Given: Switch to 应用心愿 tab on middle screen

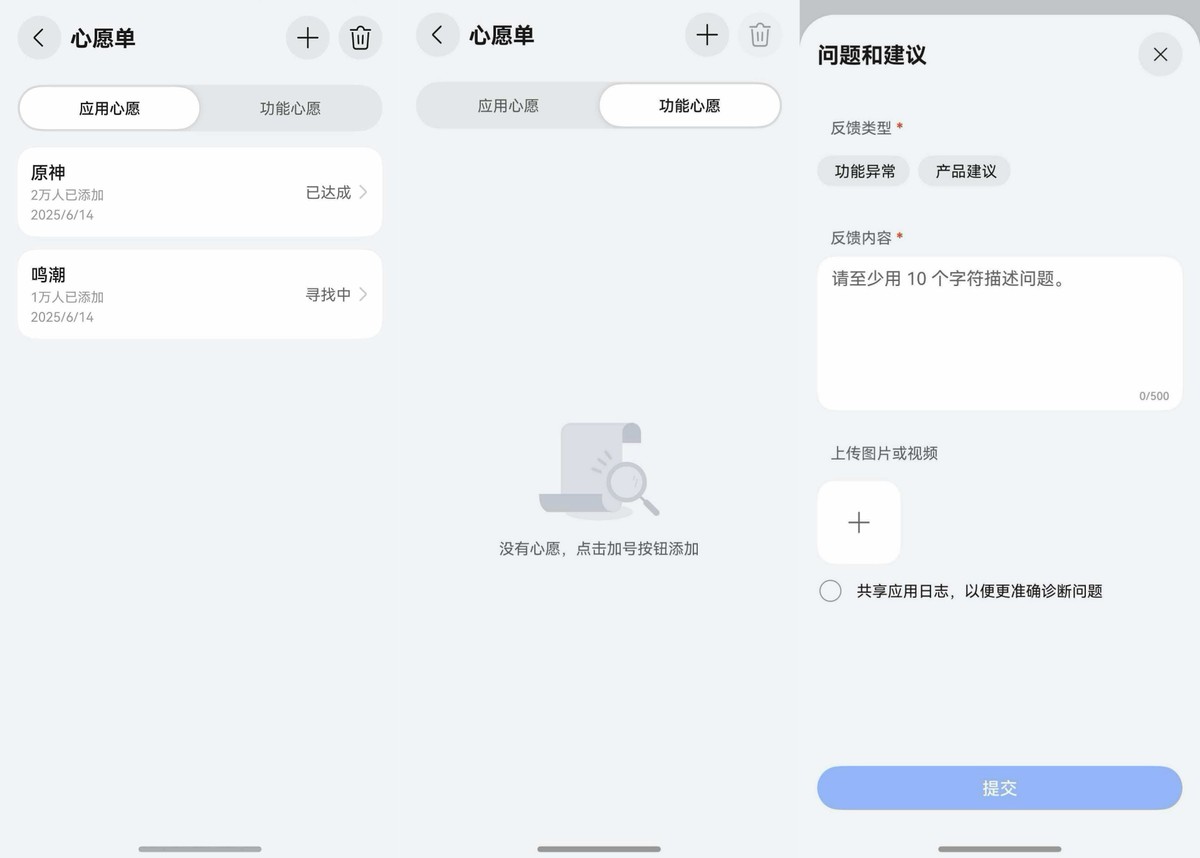Looking at the screenshot, I should 508,105.
